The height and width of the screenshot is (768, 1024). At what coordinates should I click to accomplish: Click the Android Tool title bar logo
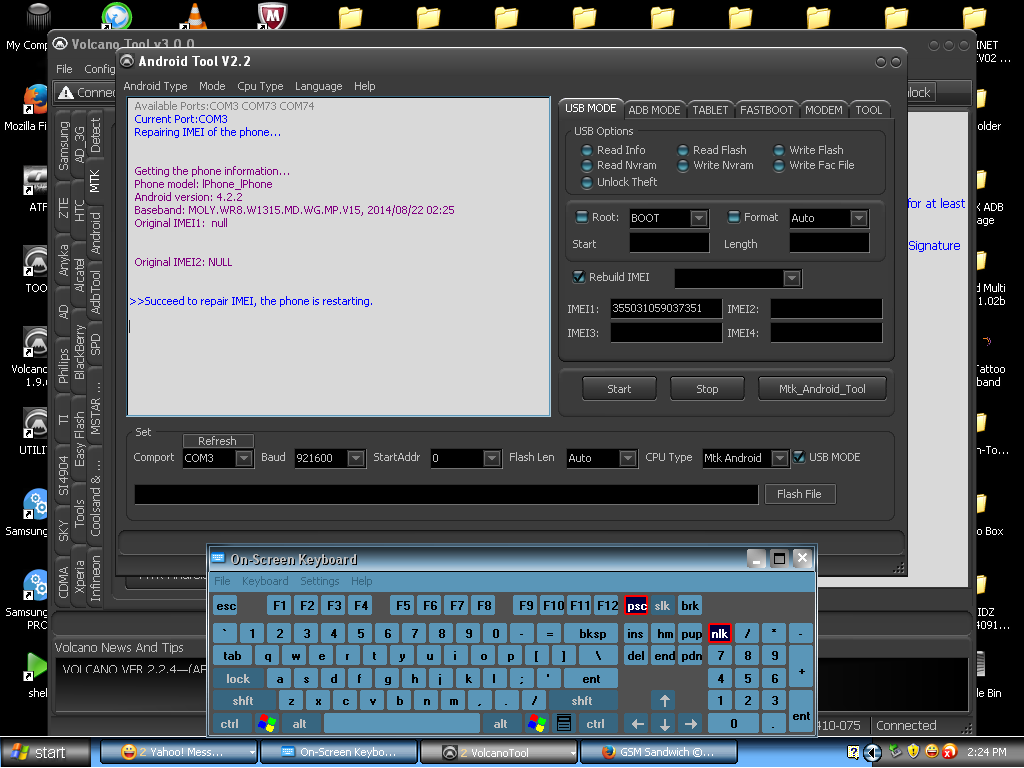click(x=127, y=61)
